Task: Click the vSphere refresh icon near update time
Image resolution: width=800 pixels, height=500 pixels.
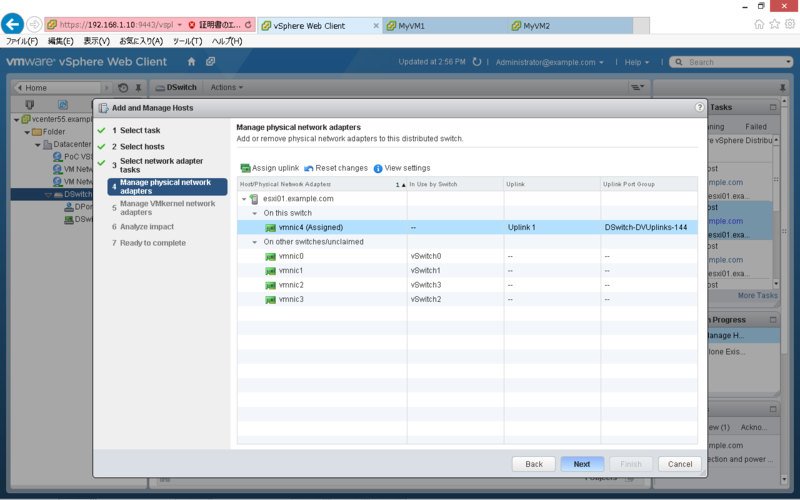Action: tap(477, 62)
